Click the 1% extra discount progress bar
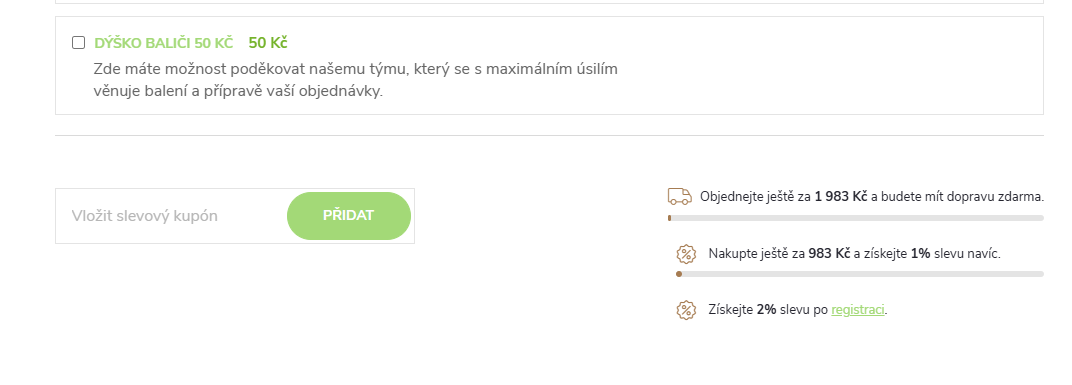This screenshot has height=385, width=1072. 860,274
